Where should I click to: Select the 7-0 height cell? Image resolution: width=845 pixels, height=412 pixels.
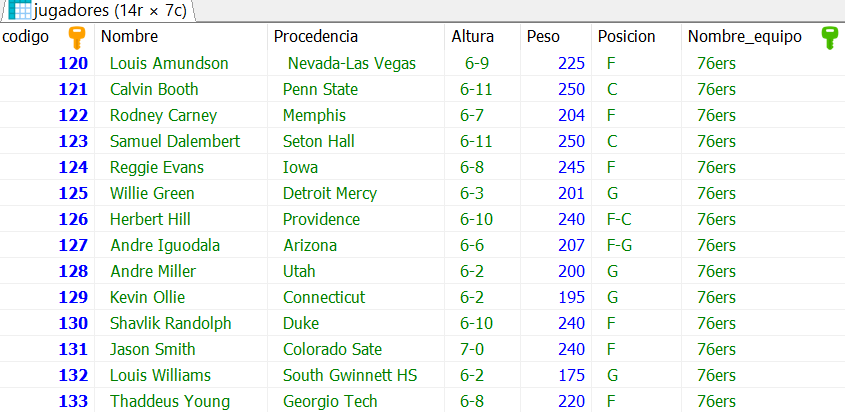482,350
